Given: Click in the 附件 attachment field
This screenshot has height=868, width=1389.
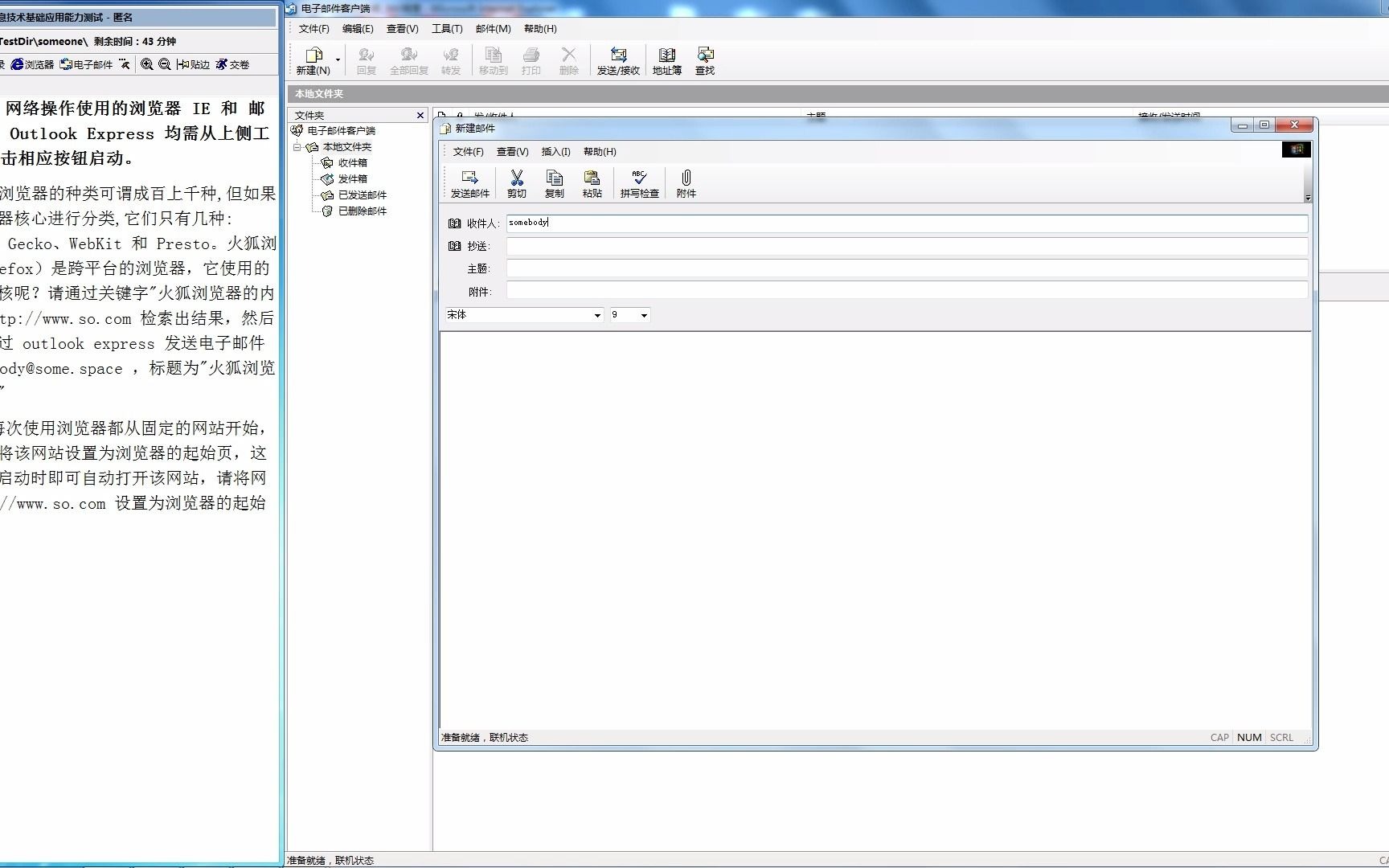Looking at the screenshot, I should click(x=907, y=291).
